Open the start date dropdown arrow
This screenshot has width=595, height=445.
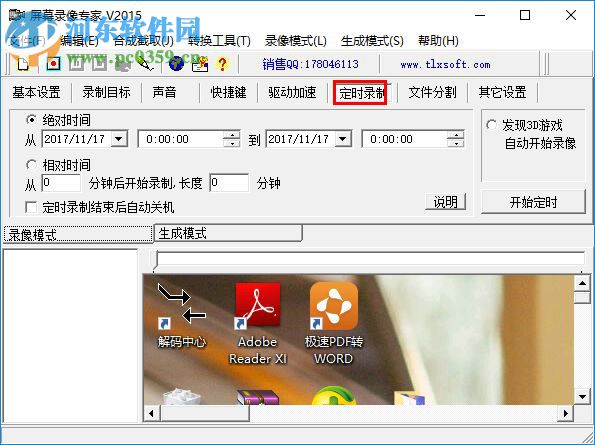[x=119, y=139]
